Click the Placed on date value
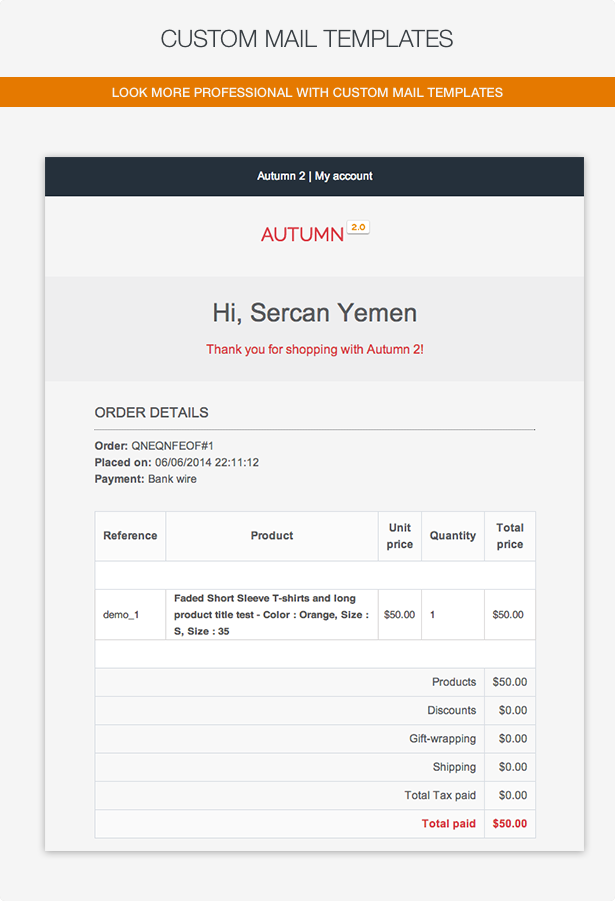Screen dimensions: 615x901 click(207, 463)
